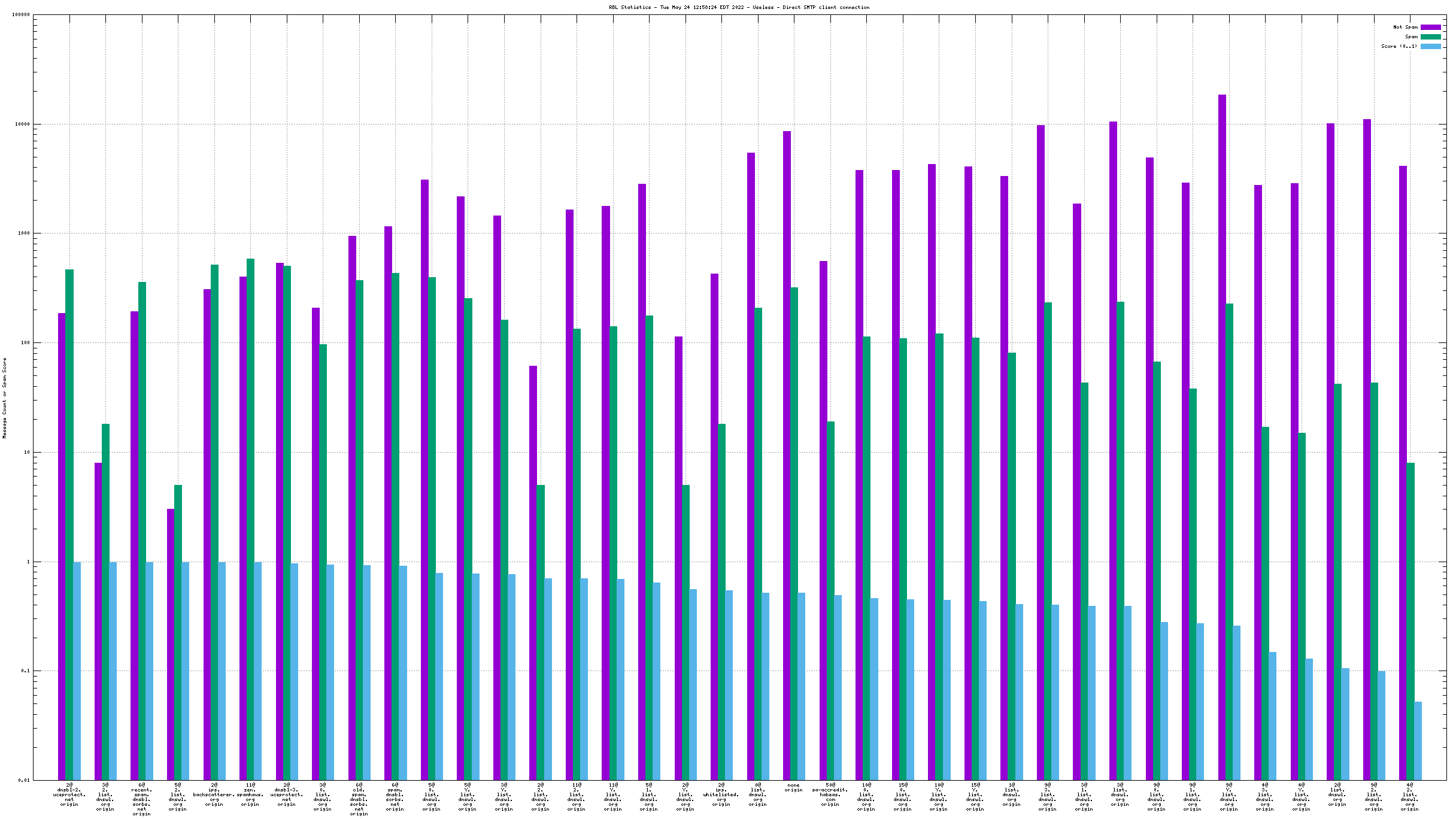Image resolution: width=1456 pixels, height=819 pixels.
Task: Click the zen.spamhaus.org x-axis label
Action: pos(250,794)
